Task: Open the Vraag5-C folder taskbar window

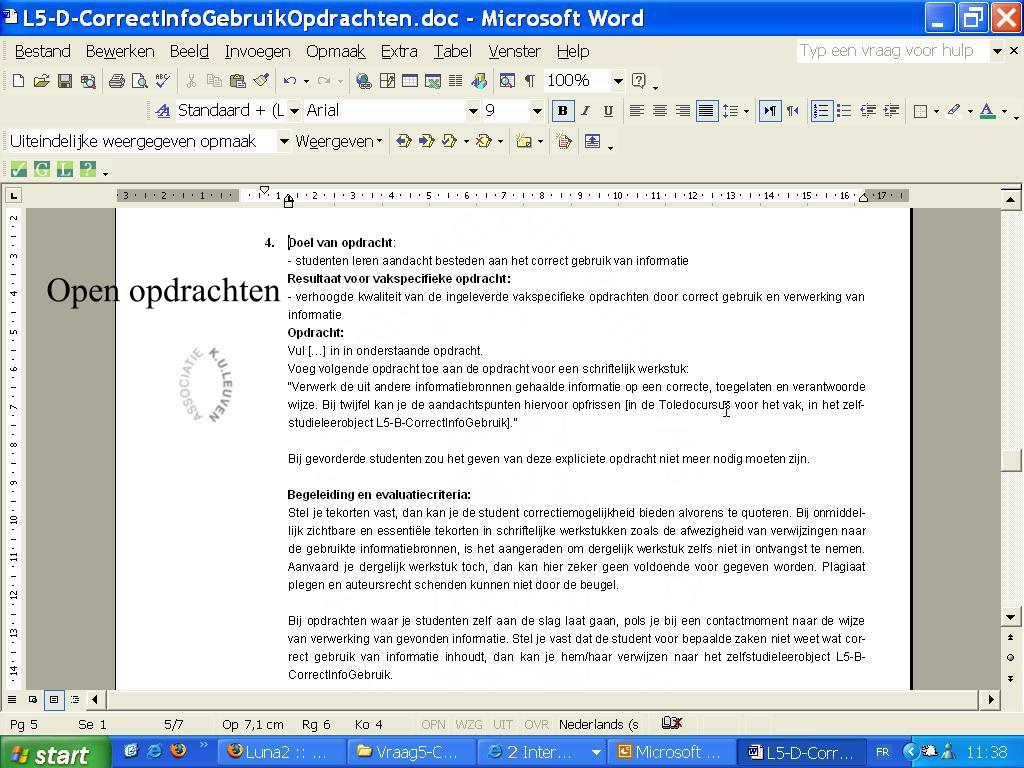Action: pyautogui.click(x=411, y=752)
